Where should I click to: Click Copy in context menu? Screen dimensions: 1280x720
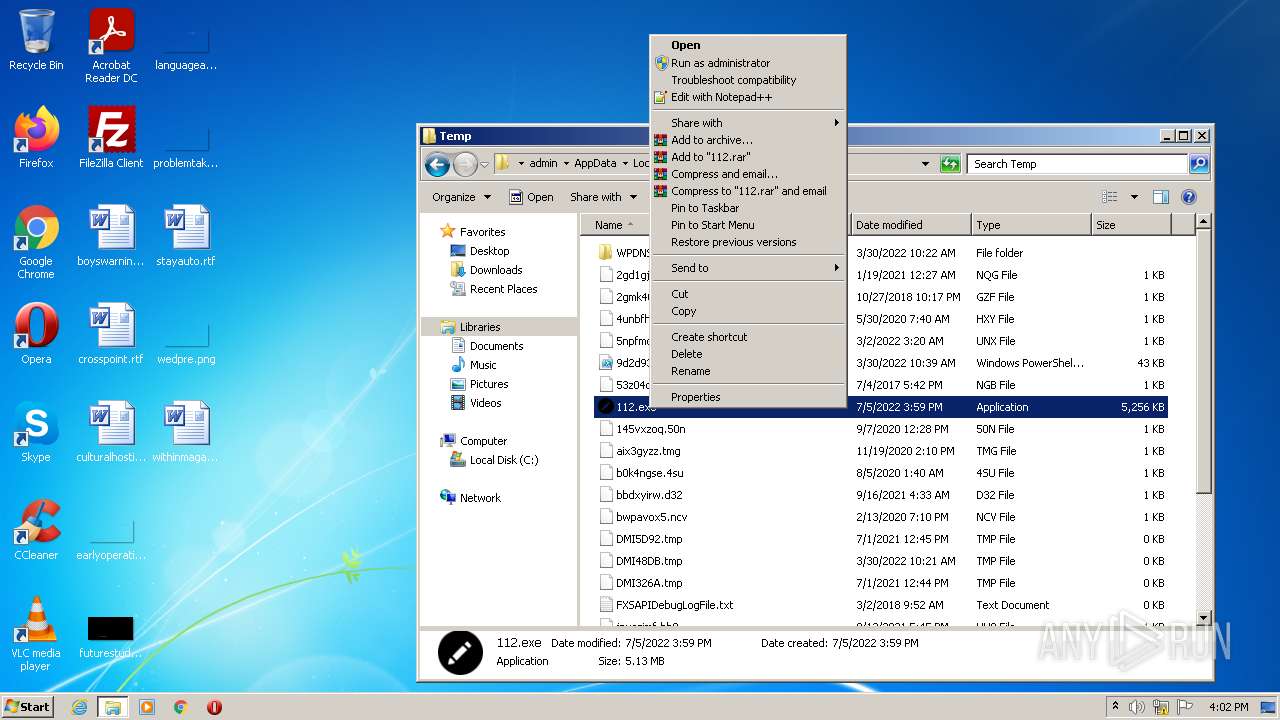click(x=747, y=311)
